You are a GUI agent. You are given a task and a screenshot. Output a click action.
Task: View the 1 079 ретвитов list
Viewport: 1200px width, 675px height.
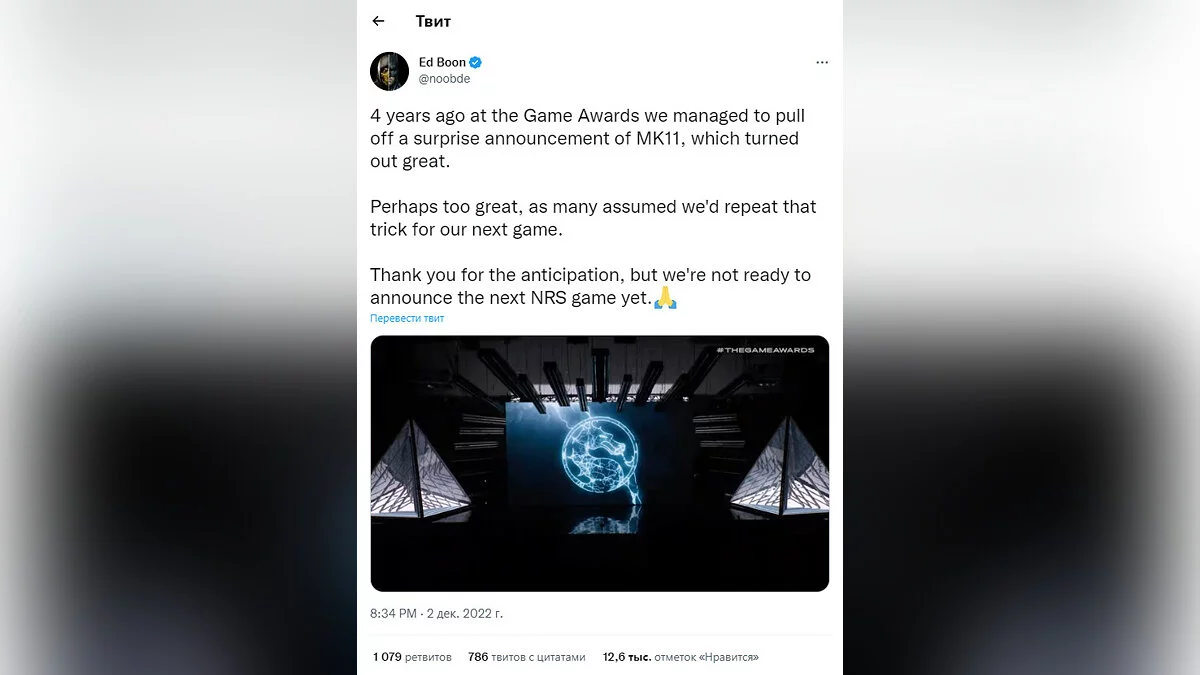pyautogui.click(x=412, y=657)
